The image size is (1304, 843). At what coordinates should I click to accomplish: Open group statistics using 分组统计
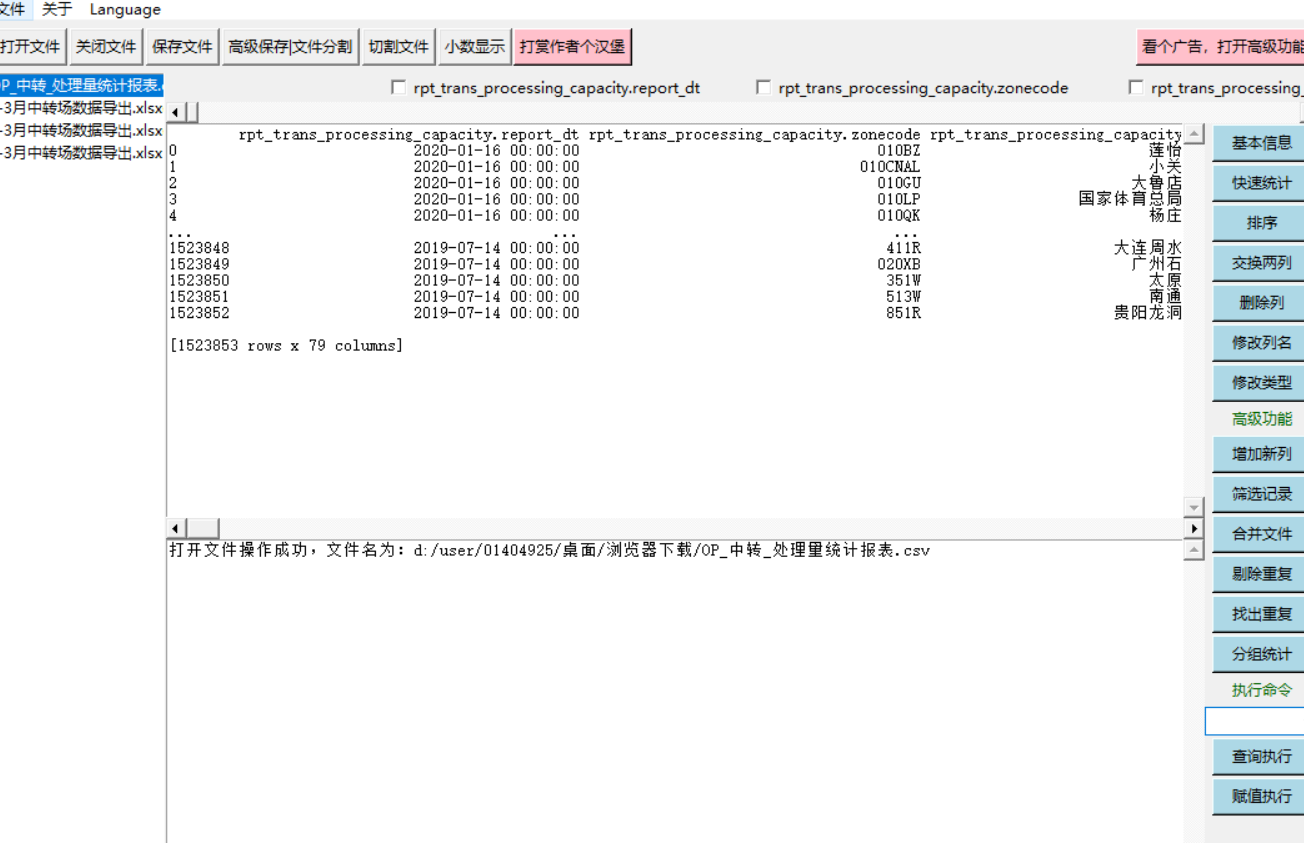(1257, 653)
